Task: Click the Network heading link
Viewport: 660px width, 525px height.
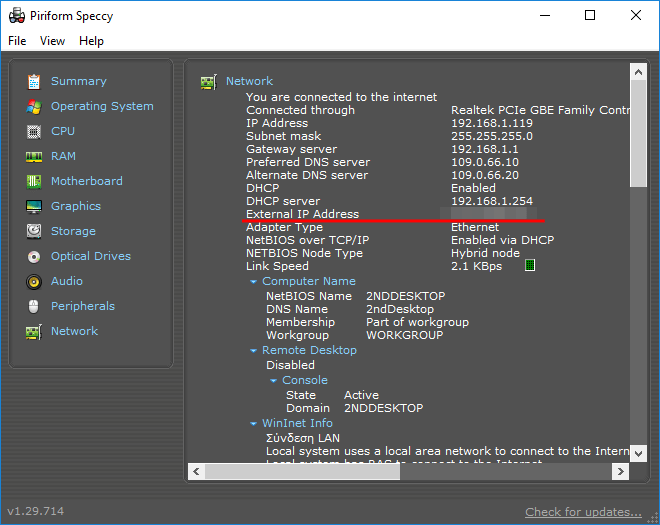Action: 250,81
